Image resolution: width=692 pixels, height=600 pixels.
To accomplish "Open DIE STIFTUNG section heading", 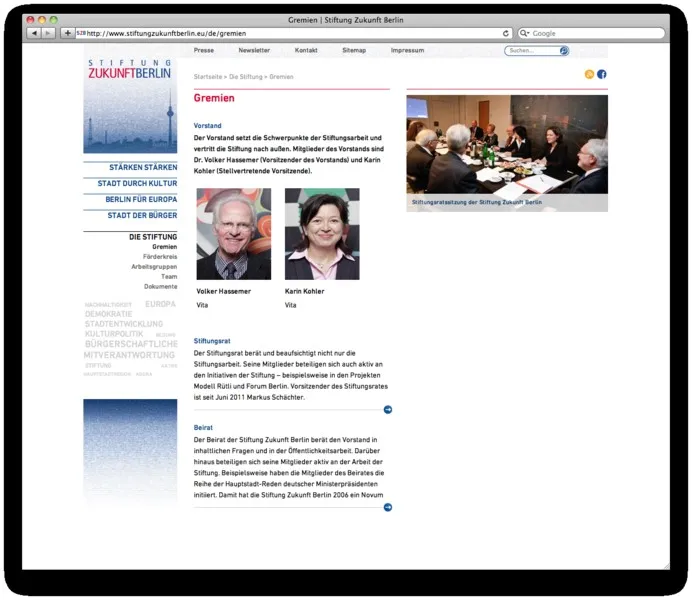I will coord(153,237).
